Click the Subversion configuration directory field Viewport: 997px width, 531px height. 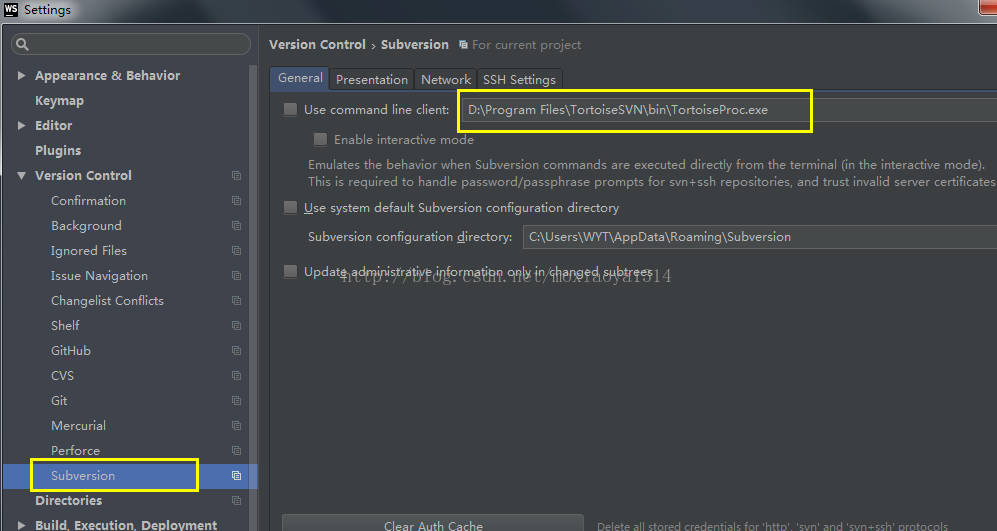point(758,237)
